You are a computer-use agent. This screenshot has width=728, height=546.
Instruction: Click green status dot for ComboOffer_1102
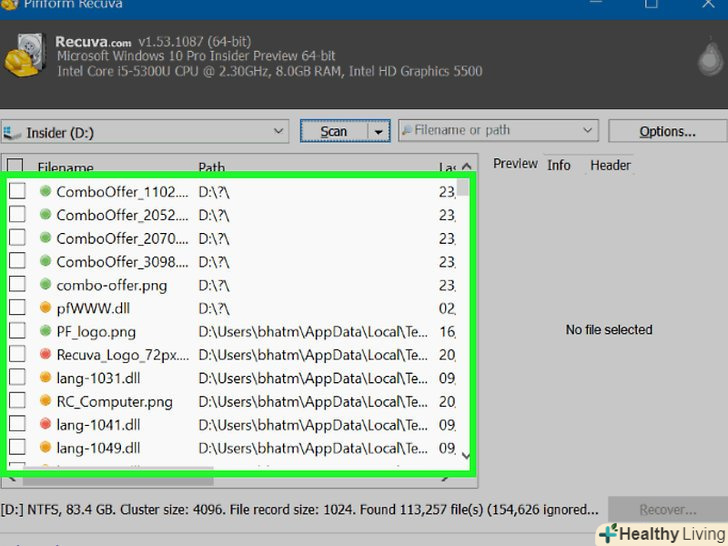point(45,191)
